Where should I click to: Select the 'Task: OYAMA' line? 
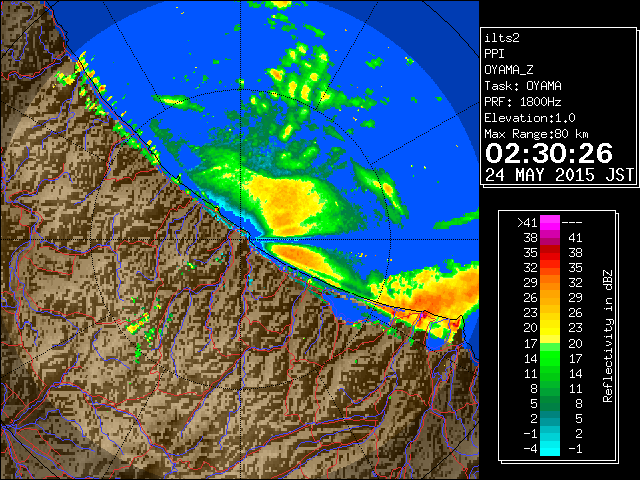click(x=523, y=86)
